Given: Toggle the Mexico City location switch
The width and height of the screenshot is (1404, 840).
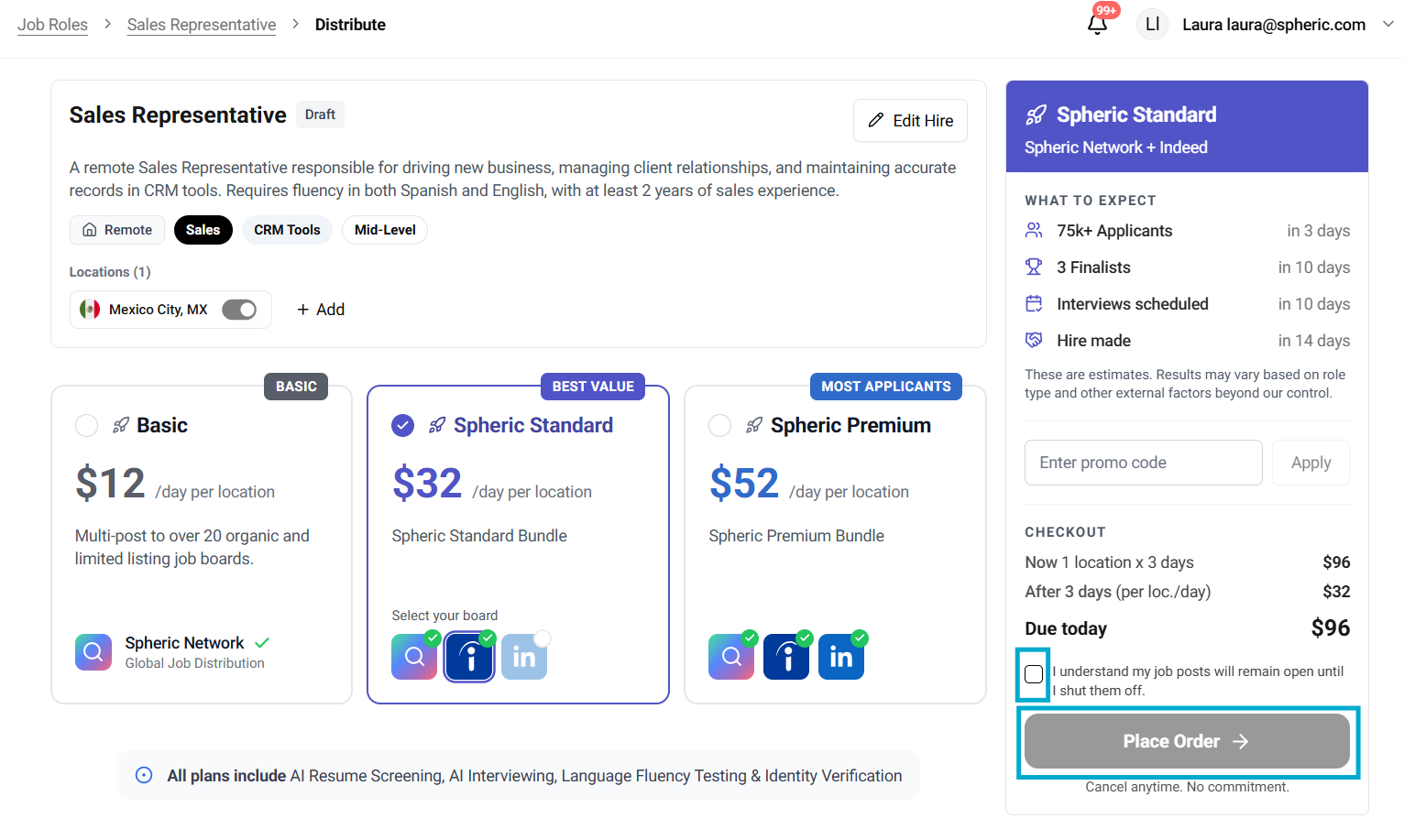Looking at the screenshot, I should click(239, 310).
